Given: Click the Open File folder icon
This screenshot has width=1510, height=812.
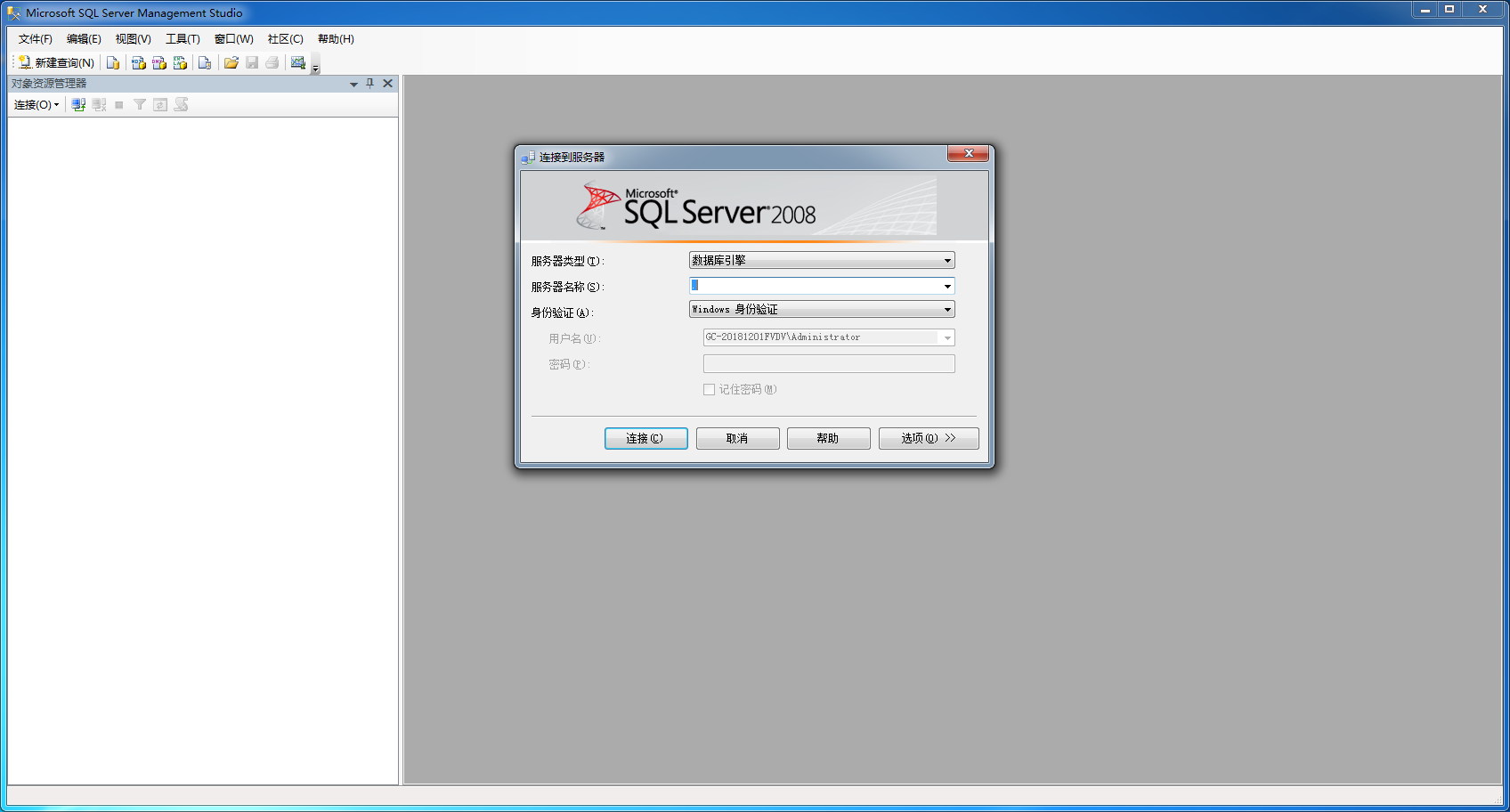Looking at the screenshot, I should (x=231, y=62).
